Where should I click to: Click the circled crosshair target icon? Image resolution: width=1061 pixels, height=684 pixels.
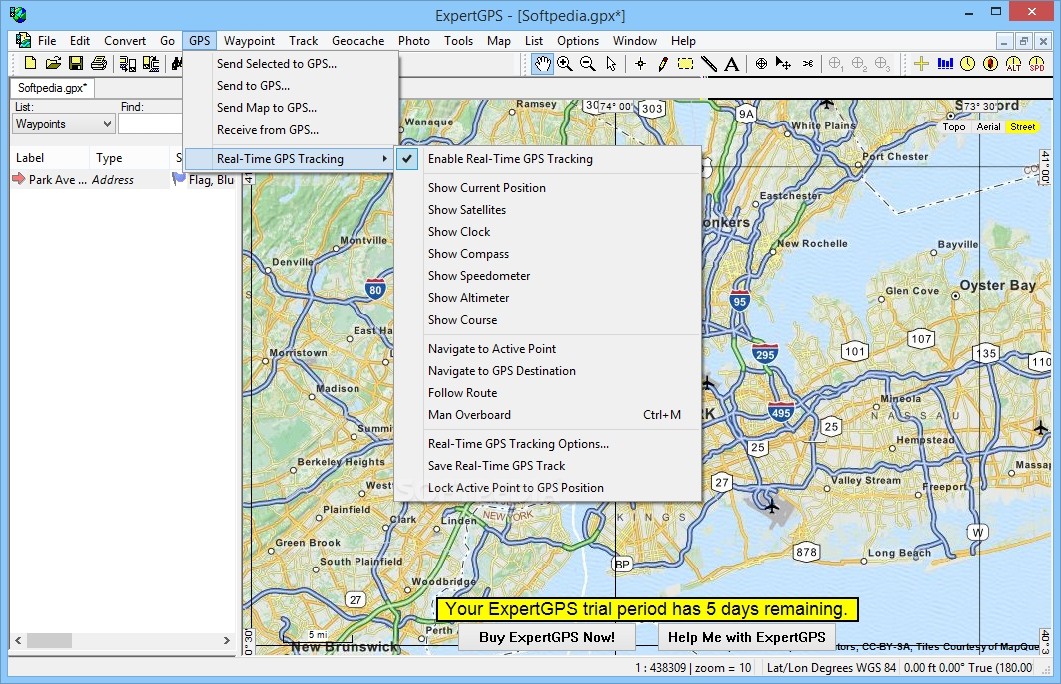coord(761,64)
